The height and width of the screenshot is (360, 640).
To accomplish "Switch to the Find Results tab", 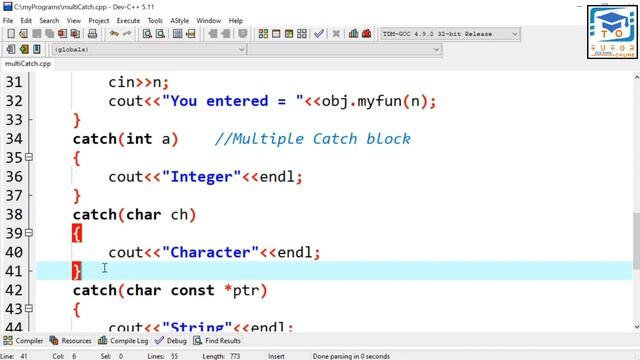I will click(217, 340).
